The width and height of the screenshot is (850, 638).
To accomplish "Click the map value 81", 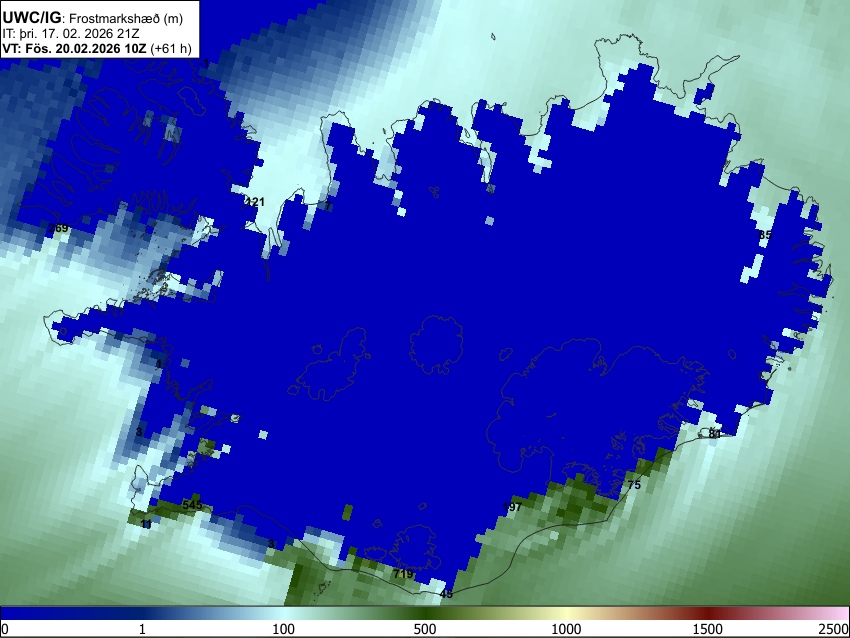I will click(x=715, y=434).
